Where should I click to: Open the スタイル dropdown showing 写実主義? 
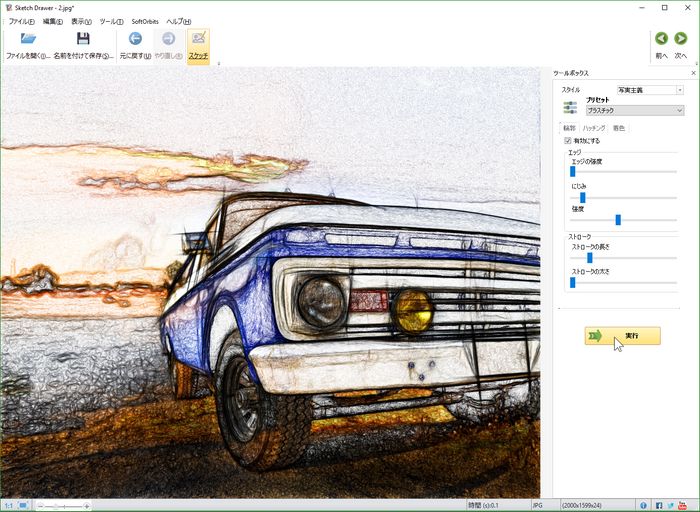pyautogui.click(x=650, y=90)
